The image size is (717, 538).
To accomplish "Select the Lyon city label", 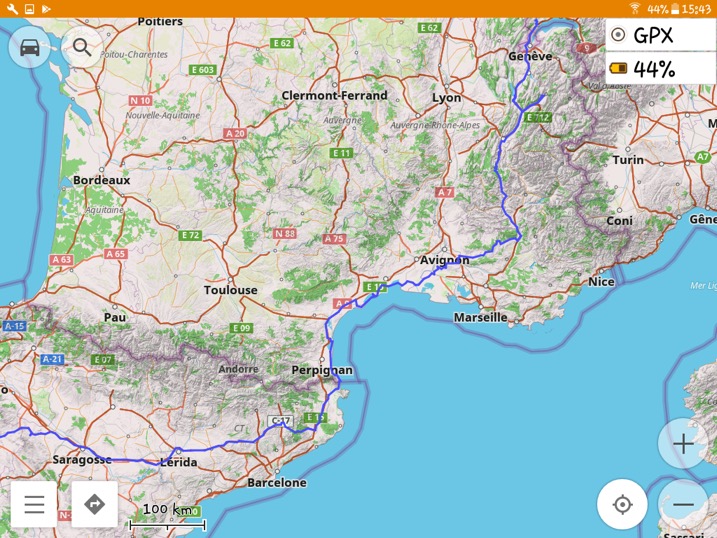I will pos(446,98).
